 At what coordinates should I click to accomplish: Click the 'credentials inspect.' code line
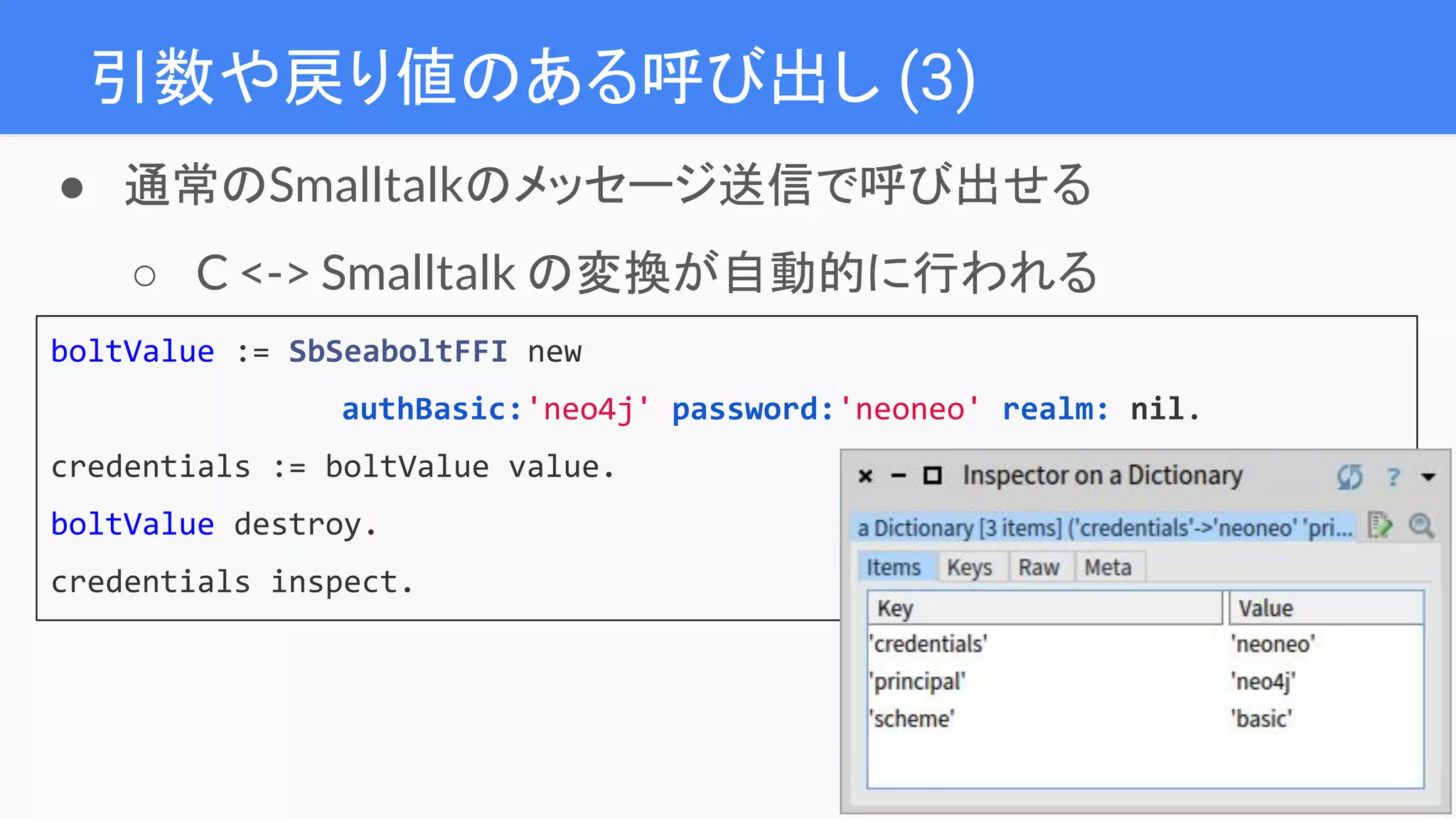[232, 582]
